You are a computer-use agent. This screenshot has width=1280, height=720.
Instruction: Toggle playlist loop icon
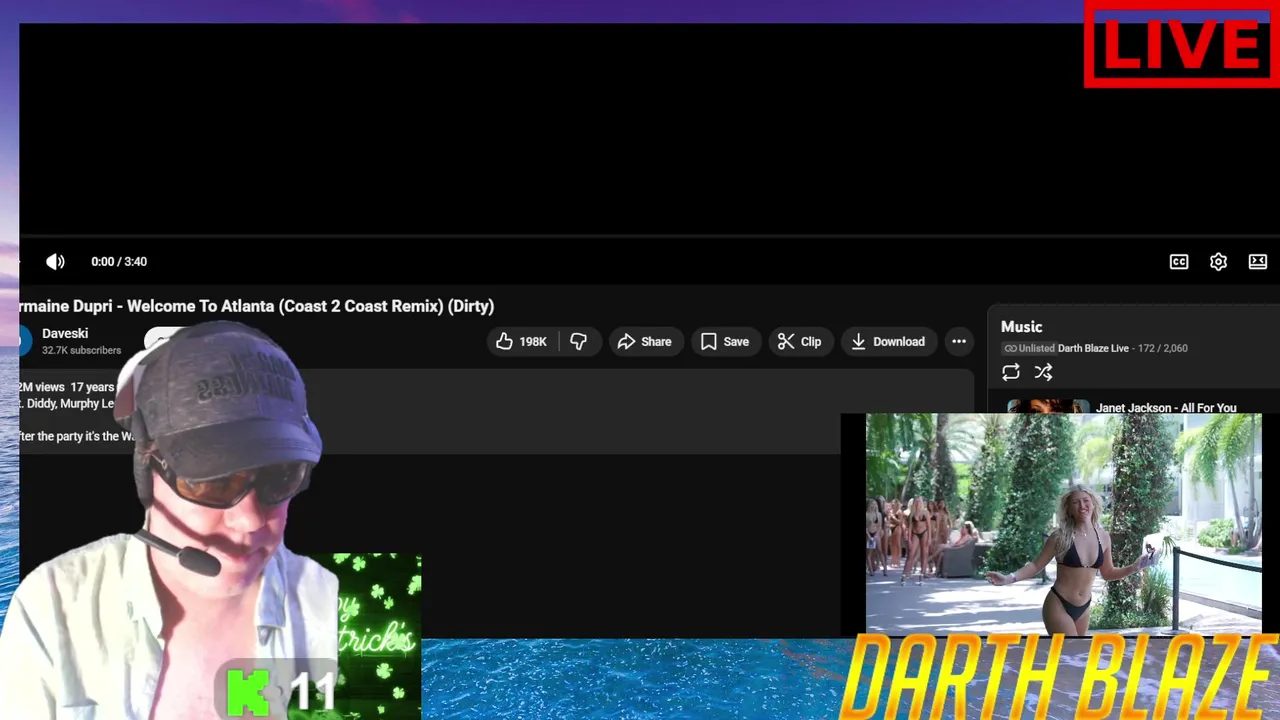point(1011,372)
